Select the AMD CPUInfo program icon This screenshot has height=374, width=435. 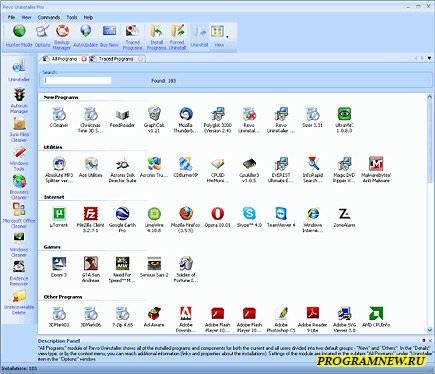[376, 317]
